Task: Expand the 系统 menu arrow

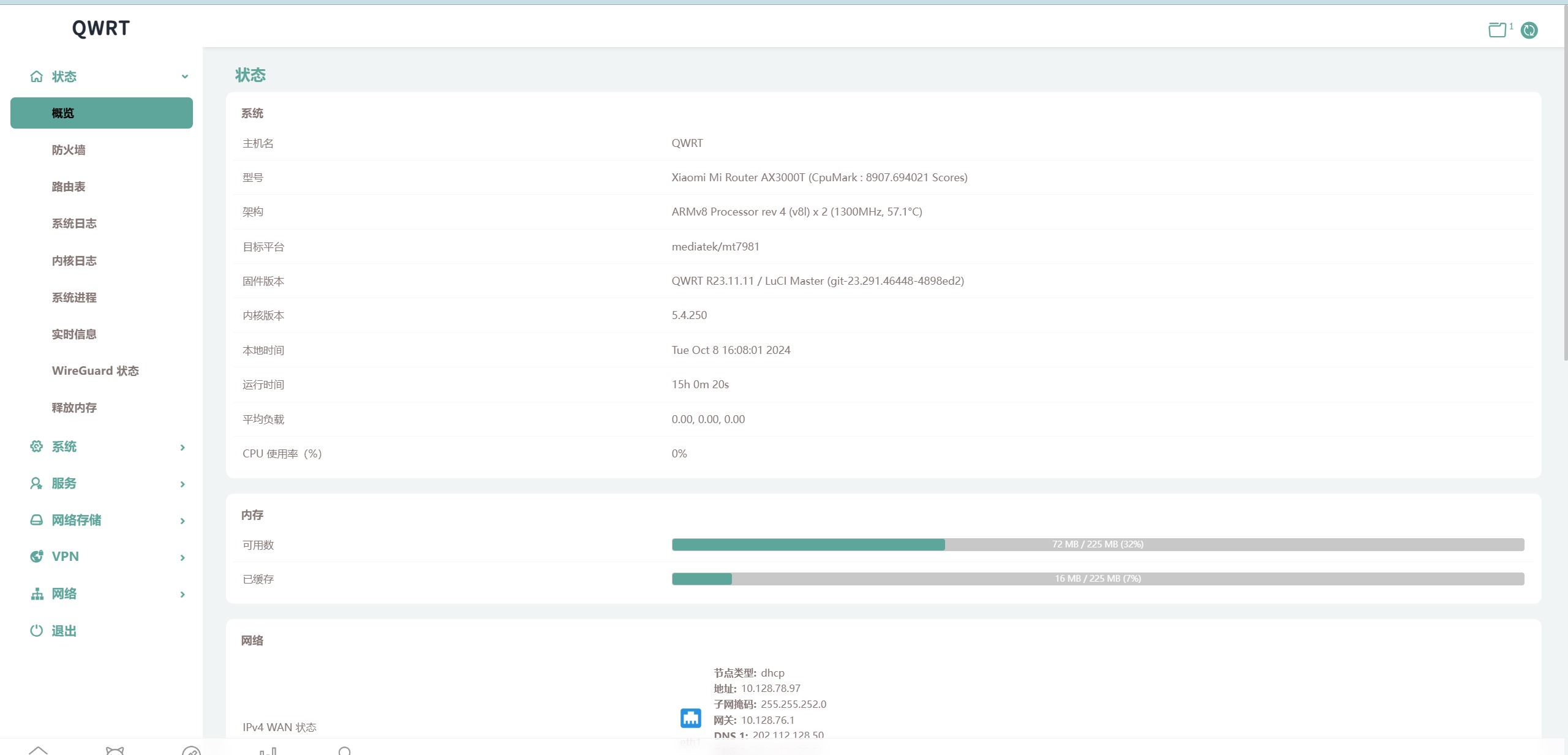Action: [x=183, y=448]
